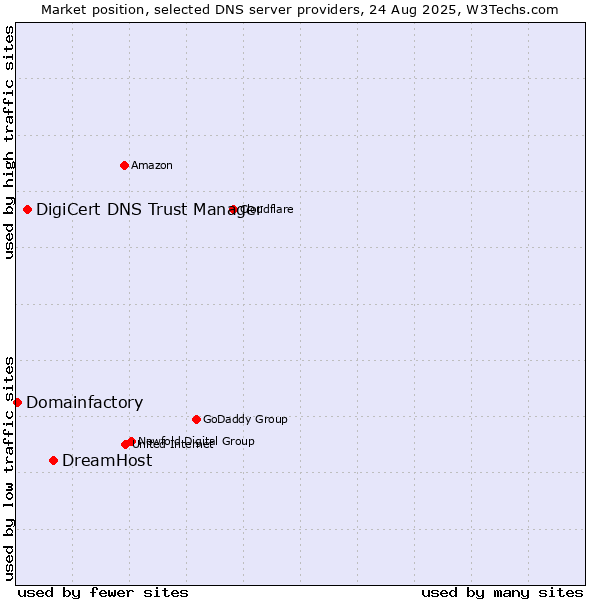This screenshot has width=600, height=600.
Task: Click the 'used by fewer sites' axis label
Action: 103,593
